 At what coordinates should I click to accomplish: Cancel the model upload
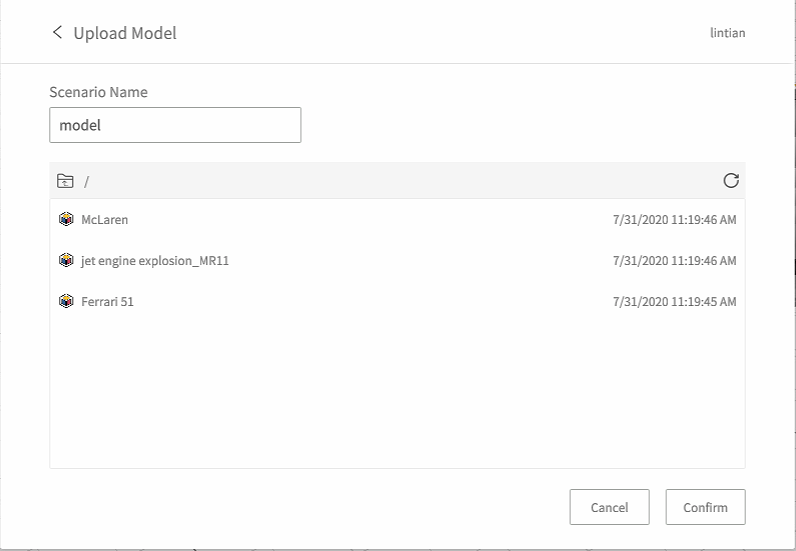[x=609, y=507]
